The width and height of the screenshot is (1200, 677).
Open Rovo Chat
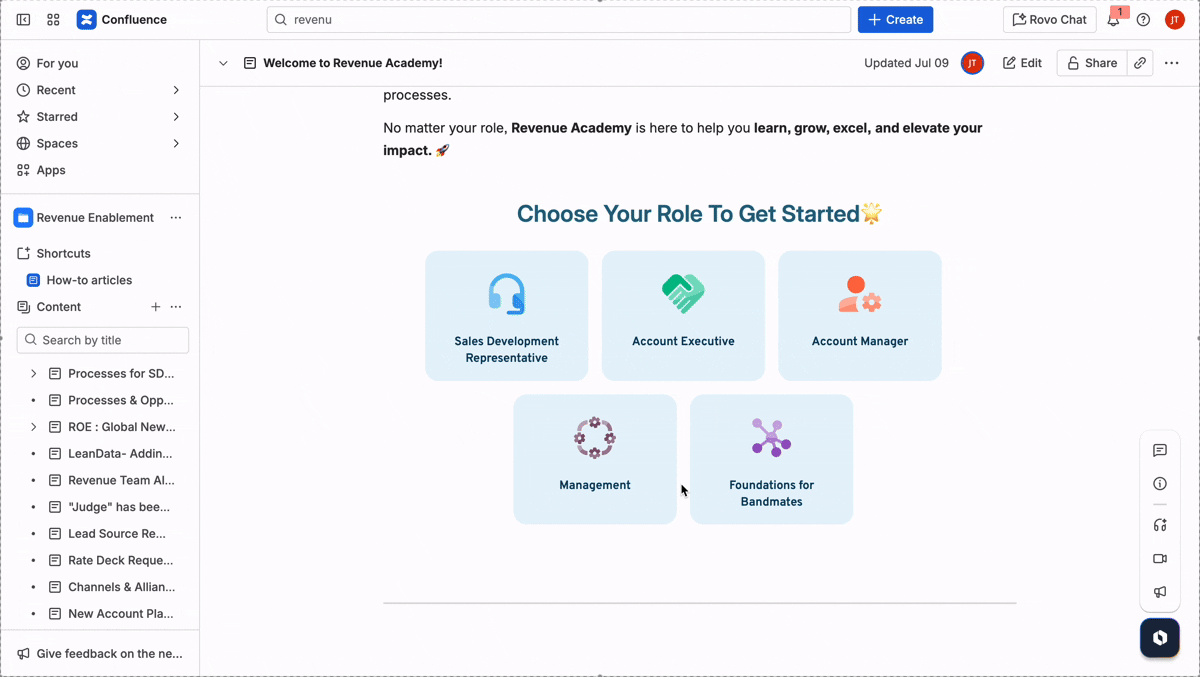(x=1049, y=20)
